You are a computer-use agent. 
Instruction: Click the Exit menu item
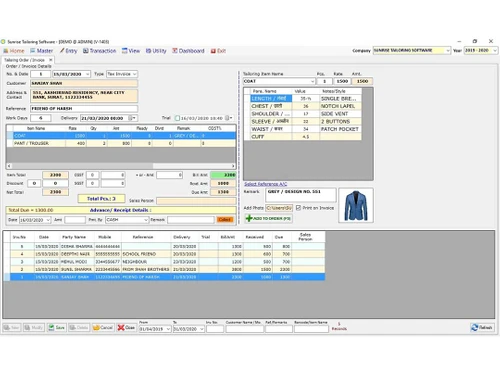click(x=218, y=51)
